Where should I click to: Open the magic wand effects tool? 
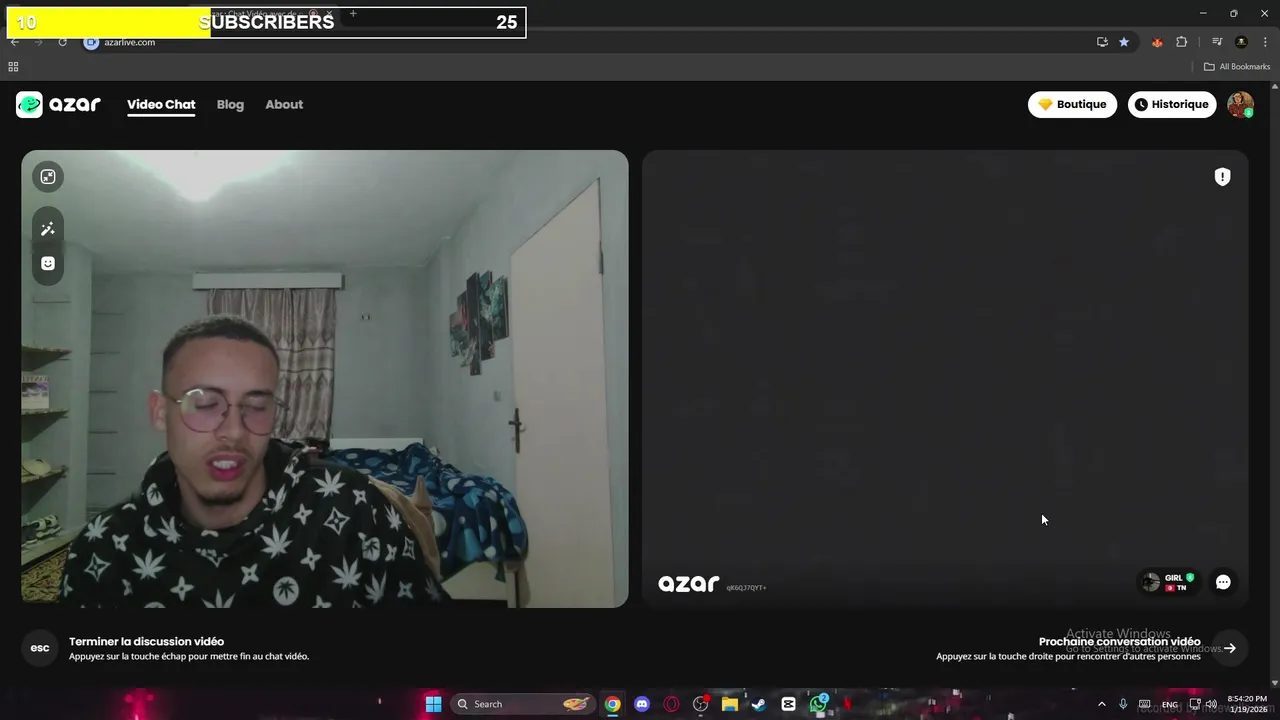(x=48, y=229)
